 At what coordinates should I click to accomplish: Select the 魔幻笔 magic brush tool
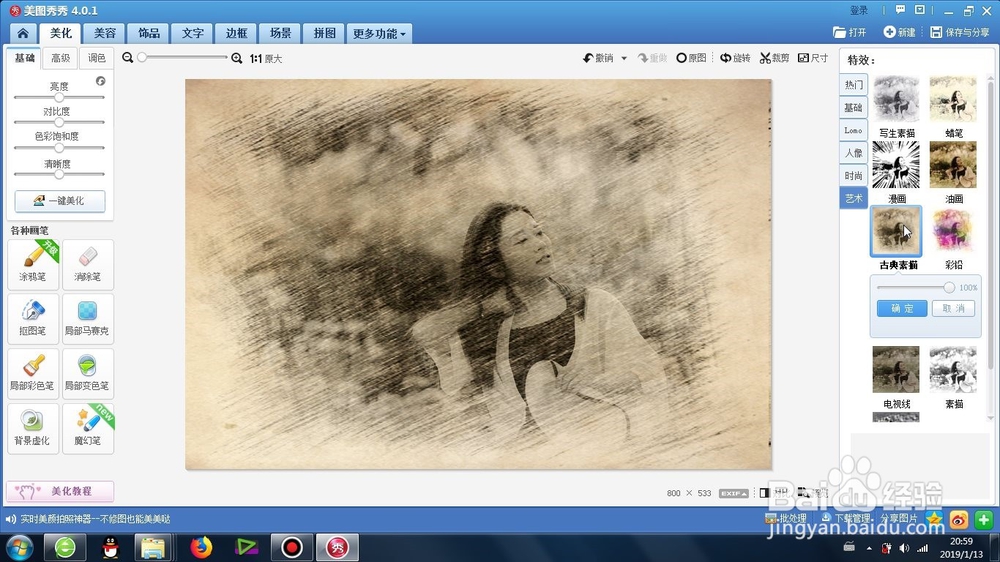[88, 428]
